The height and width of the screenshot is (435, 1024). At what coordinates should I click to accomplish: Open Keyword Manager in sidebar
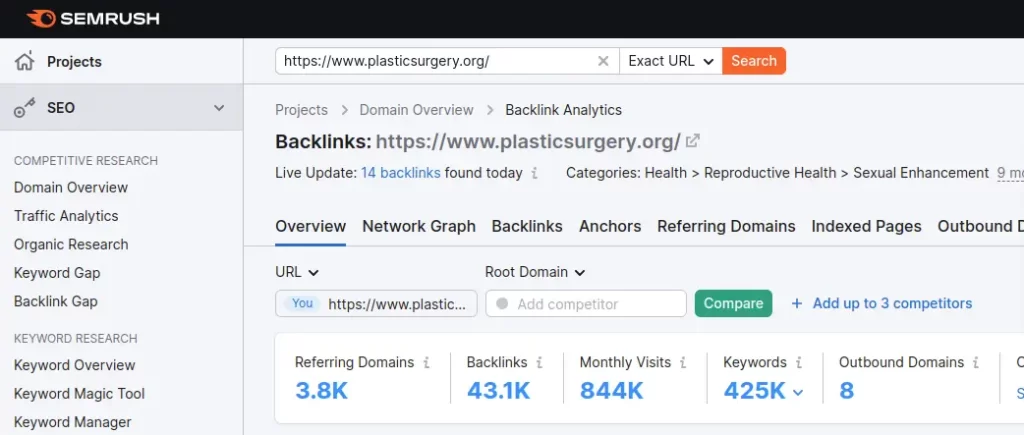coord(72,423)
